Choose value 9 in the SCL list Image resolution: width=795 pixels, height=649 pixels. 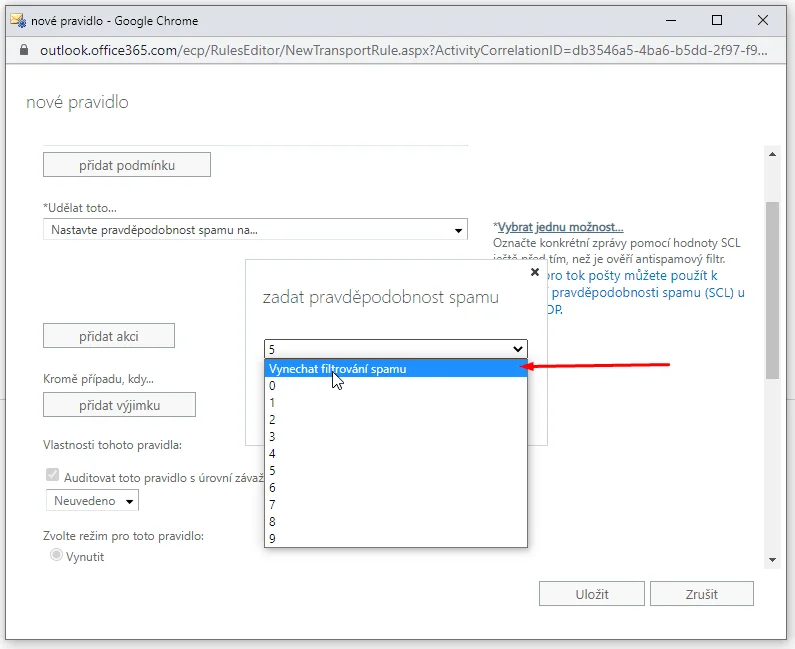tap(396, 538)
